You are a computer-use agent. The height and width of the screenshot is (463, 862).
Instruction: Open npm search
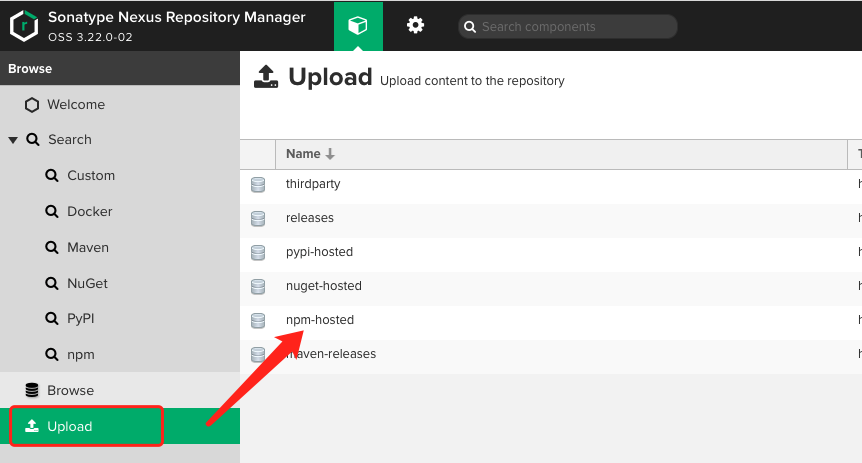81,355
